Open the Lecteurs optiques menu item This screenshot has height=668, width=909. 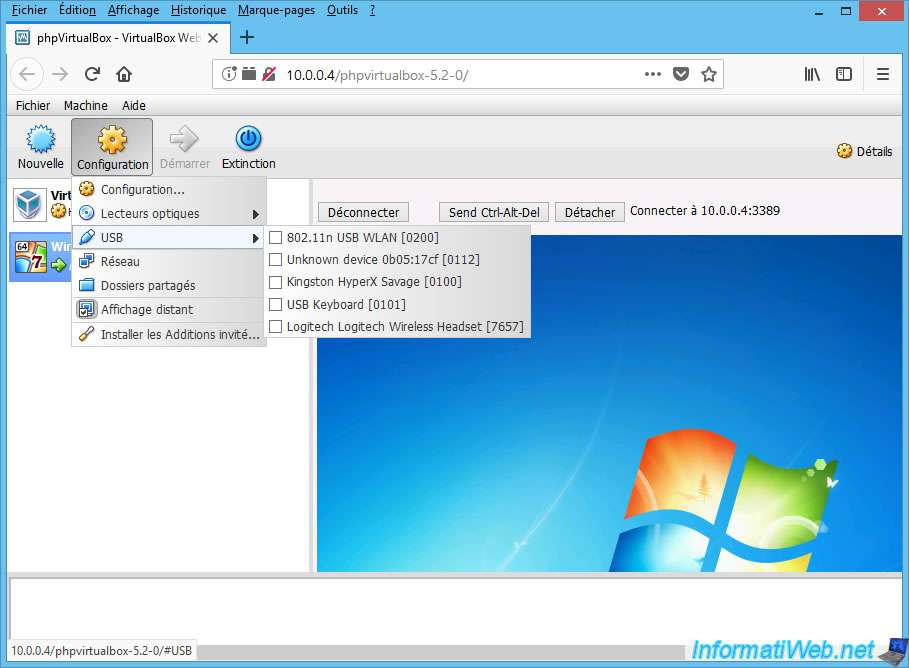(x=169, y=213)
